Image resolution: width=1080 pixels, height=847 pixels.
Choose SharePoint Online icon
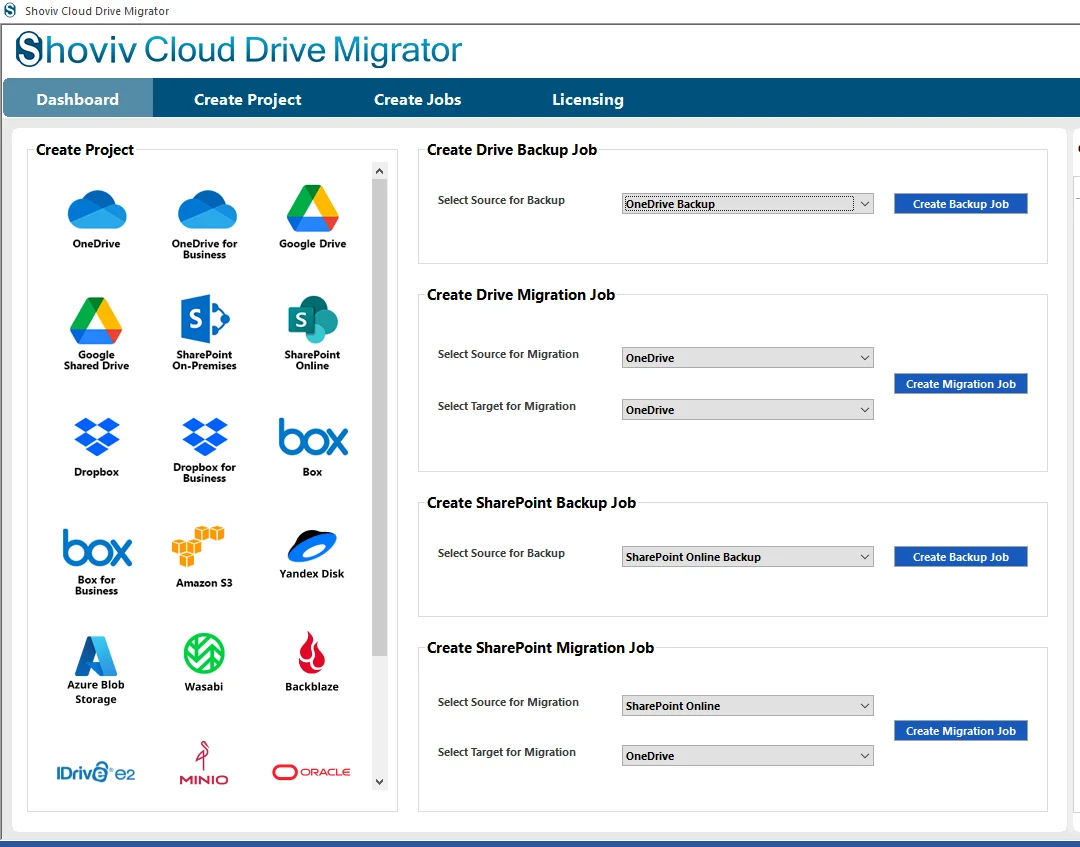pyautogui.click(x=313, y=320)
